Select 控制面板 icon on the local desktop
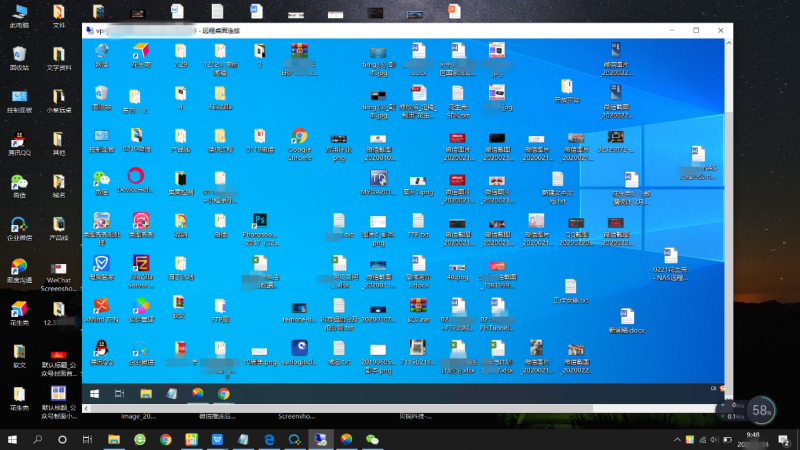This screenshot has width=800, height=450. coord(19,96)
